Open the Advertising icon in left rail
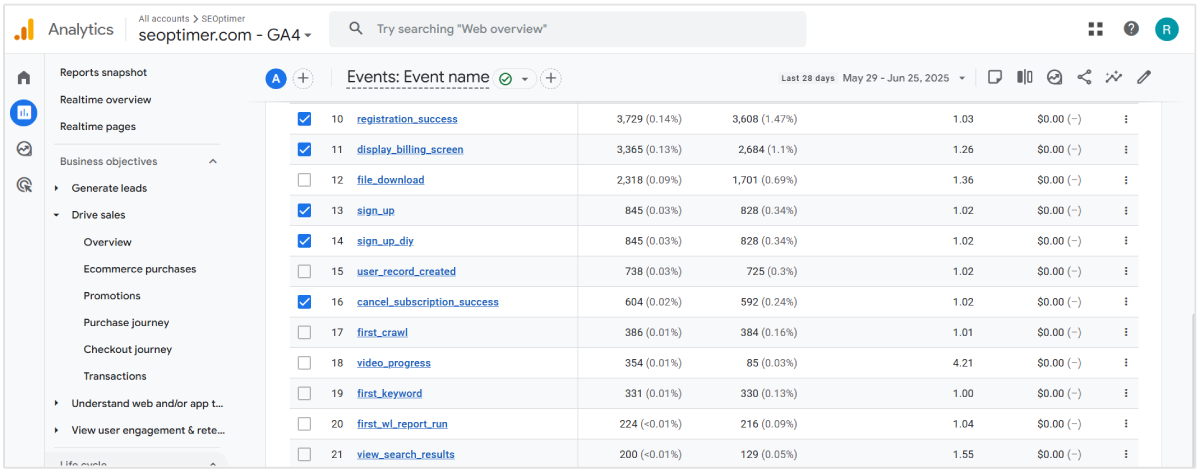1200x473 pixels. 24,185
